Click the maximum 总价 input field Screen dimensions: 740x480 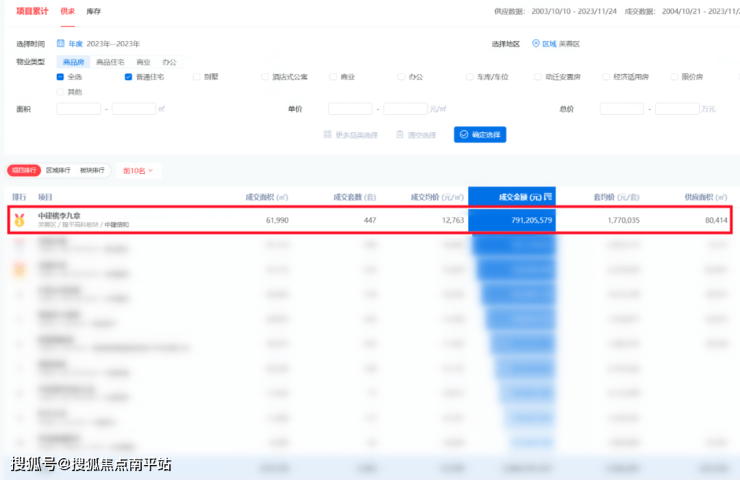677,109
